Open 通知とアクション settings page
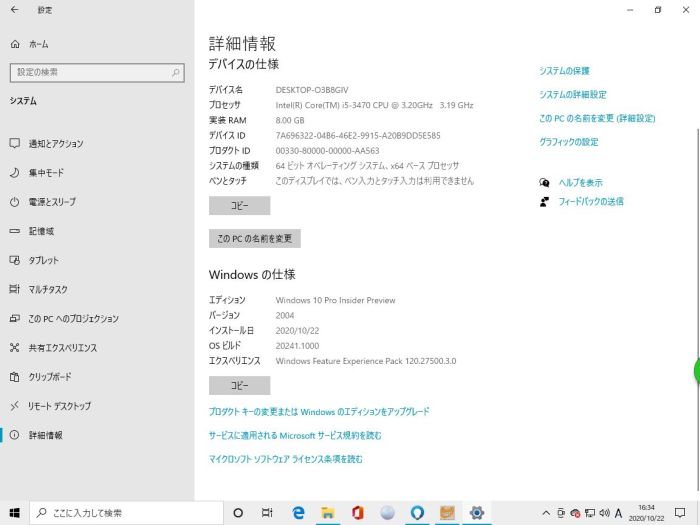Screen dimensions: 700x525 56,144
